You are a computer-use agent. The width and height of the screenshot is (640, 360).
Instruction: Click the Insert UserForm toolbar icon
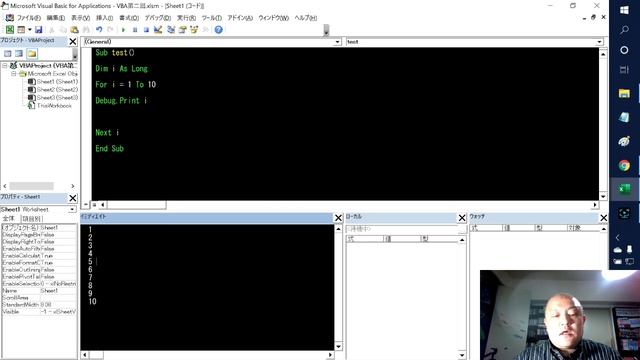(21, 29)
